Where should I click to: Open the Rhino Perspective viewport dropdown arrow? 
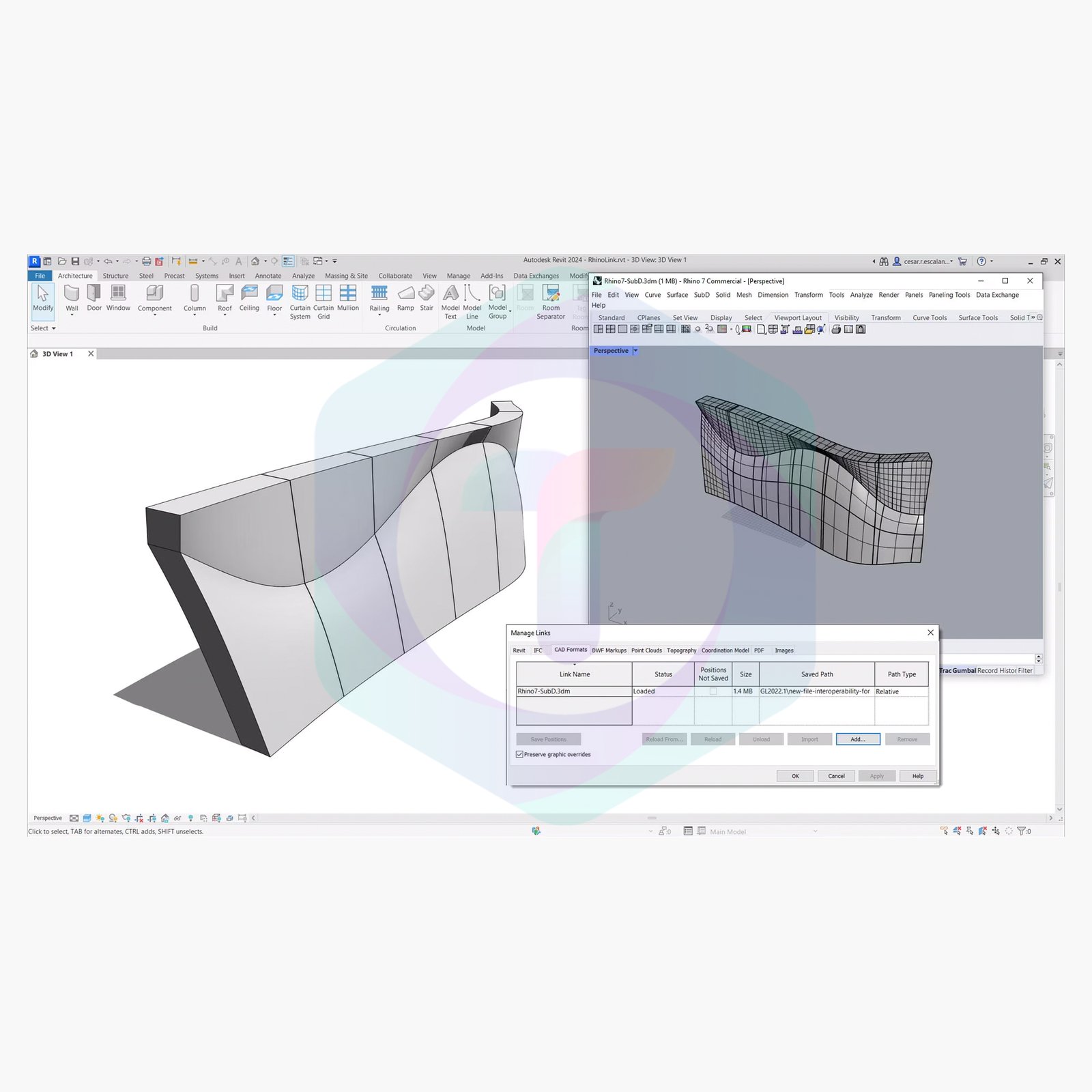pyautogui.click(x=635, y=351)
